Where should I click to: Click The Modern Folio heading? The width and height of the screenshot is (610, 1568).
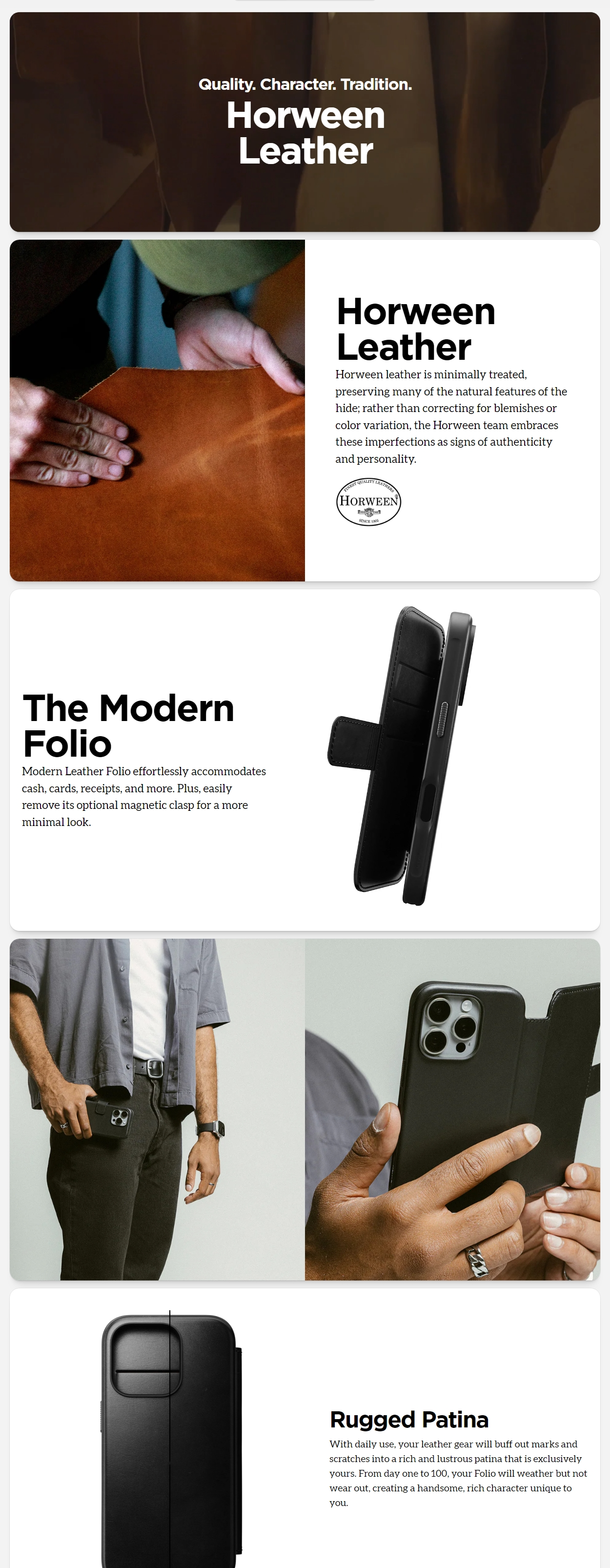tap(128, 725)
